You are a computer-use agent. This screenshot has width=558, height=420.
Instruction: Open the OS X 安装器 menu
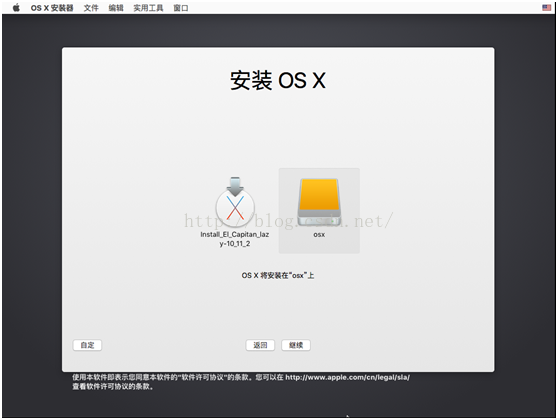point(52,8)
